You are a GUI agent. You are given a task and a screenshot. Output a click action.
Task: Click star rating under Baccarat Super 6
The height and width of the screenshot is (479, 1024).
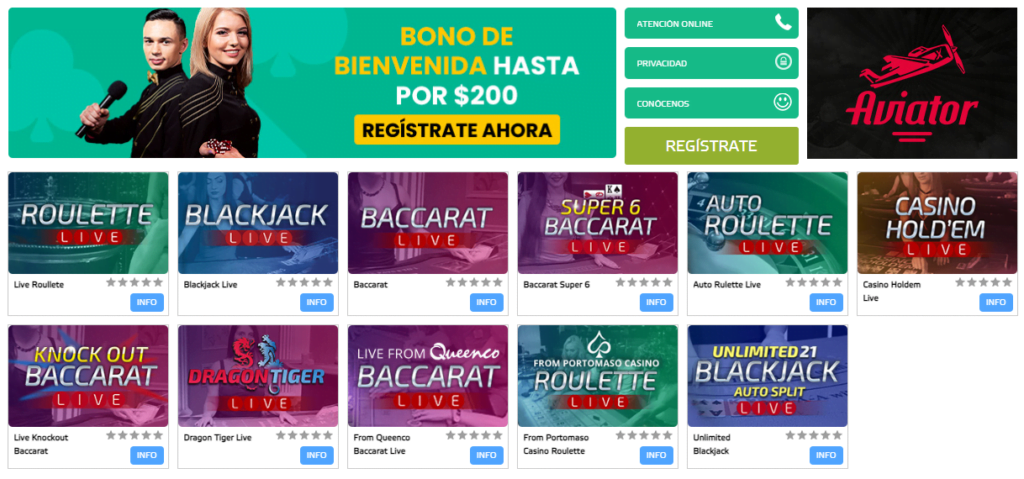point(644,283)
